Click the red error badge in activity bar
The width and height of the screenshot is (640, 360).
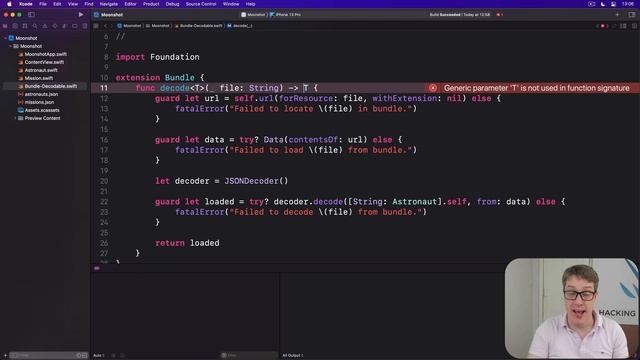coord(500,15)
